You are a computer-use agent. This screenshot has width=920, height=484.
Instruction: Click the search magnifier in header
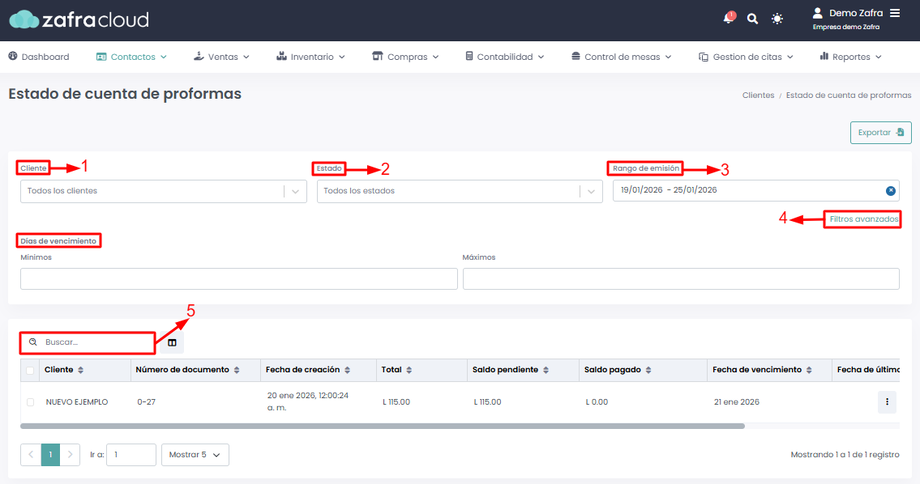click(x=752, y=19)
